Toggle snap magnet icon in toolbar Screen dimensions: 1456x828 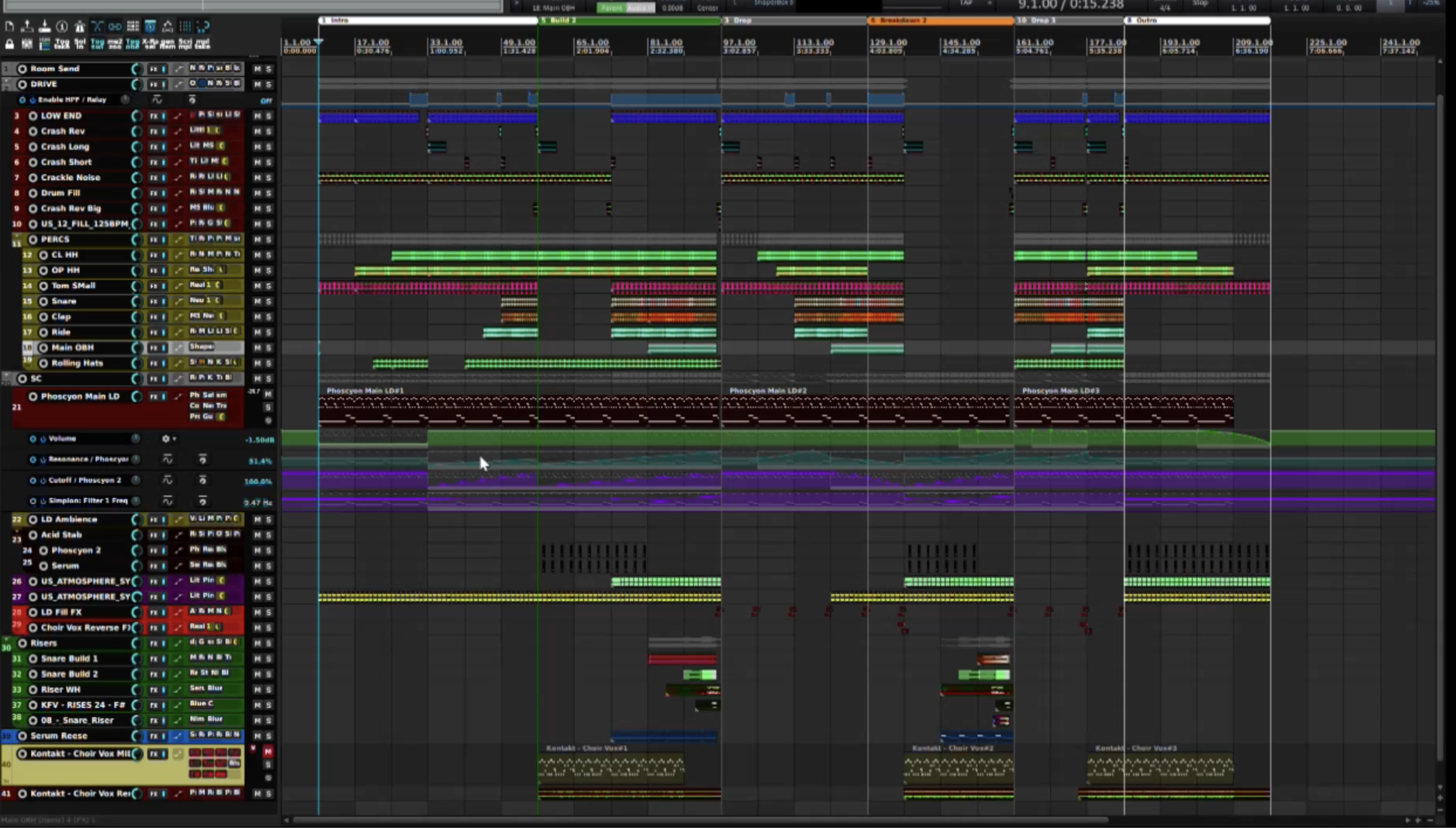click(203, 26)
